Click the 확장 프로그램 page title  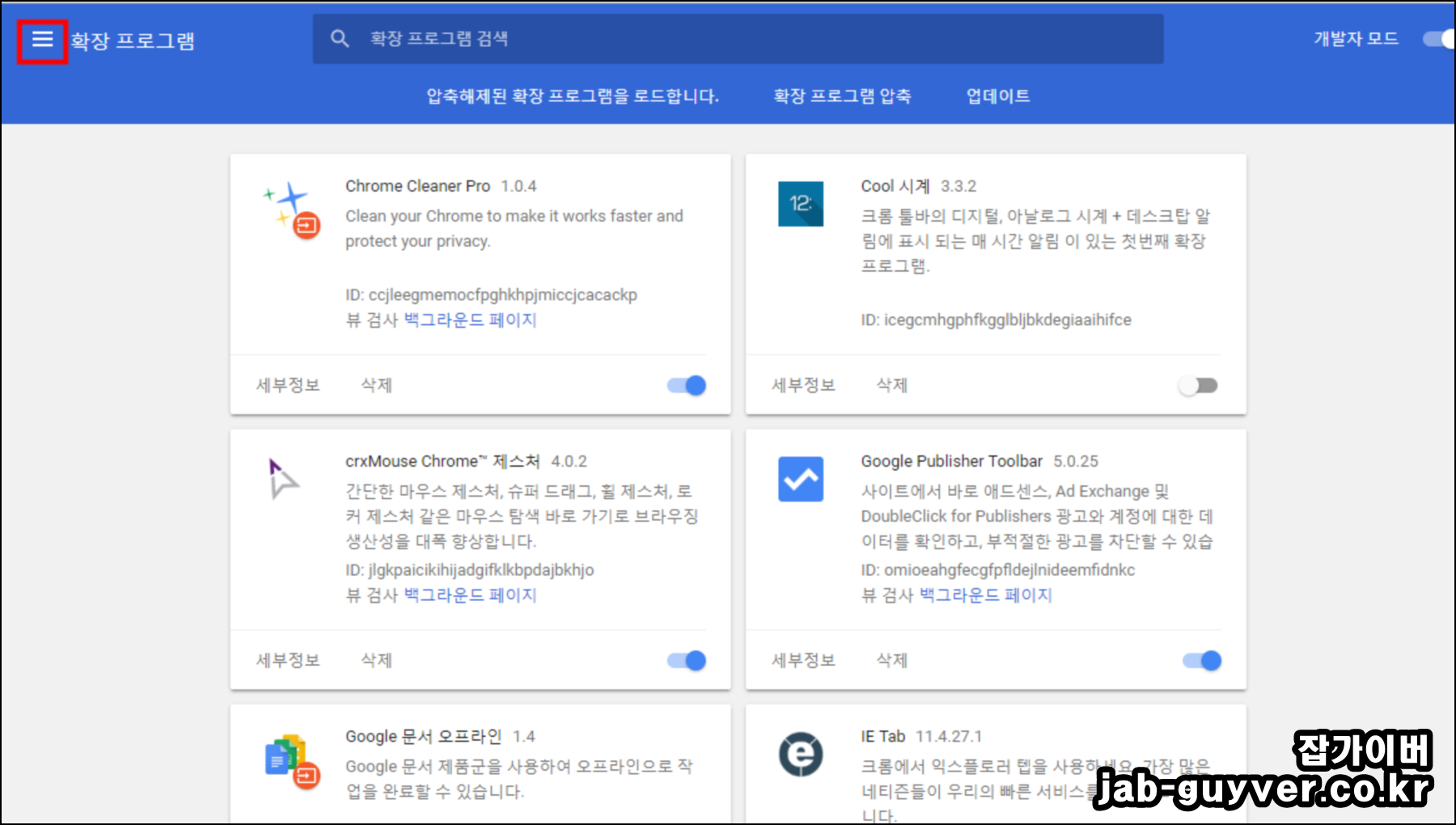(x=133, y=40)
